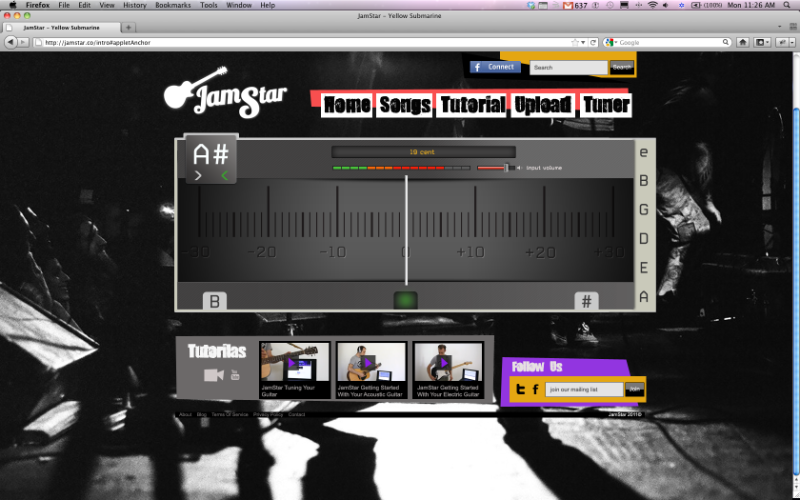The image size is (800, 500).
Task: Click the Facebook icon in Follow Us
Action: pos(535,389)
